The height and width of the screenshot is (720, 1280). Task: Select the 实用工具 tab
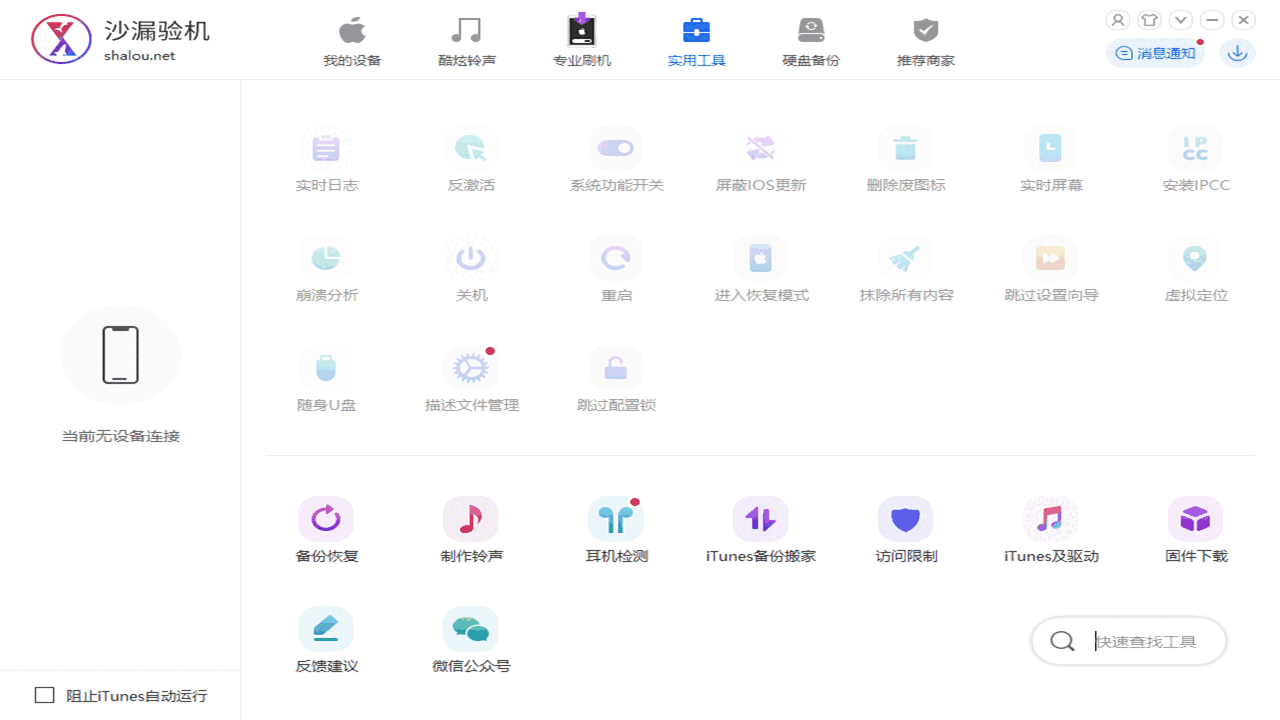click(697, 41)
